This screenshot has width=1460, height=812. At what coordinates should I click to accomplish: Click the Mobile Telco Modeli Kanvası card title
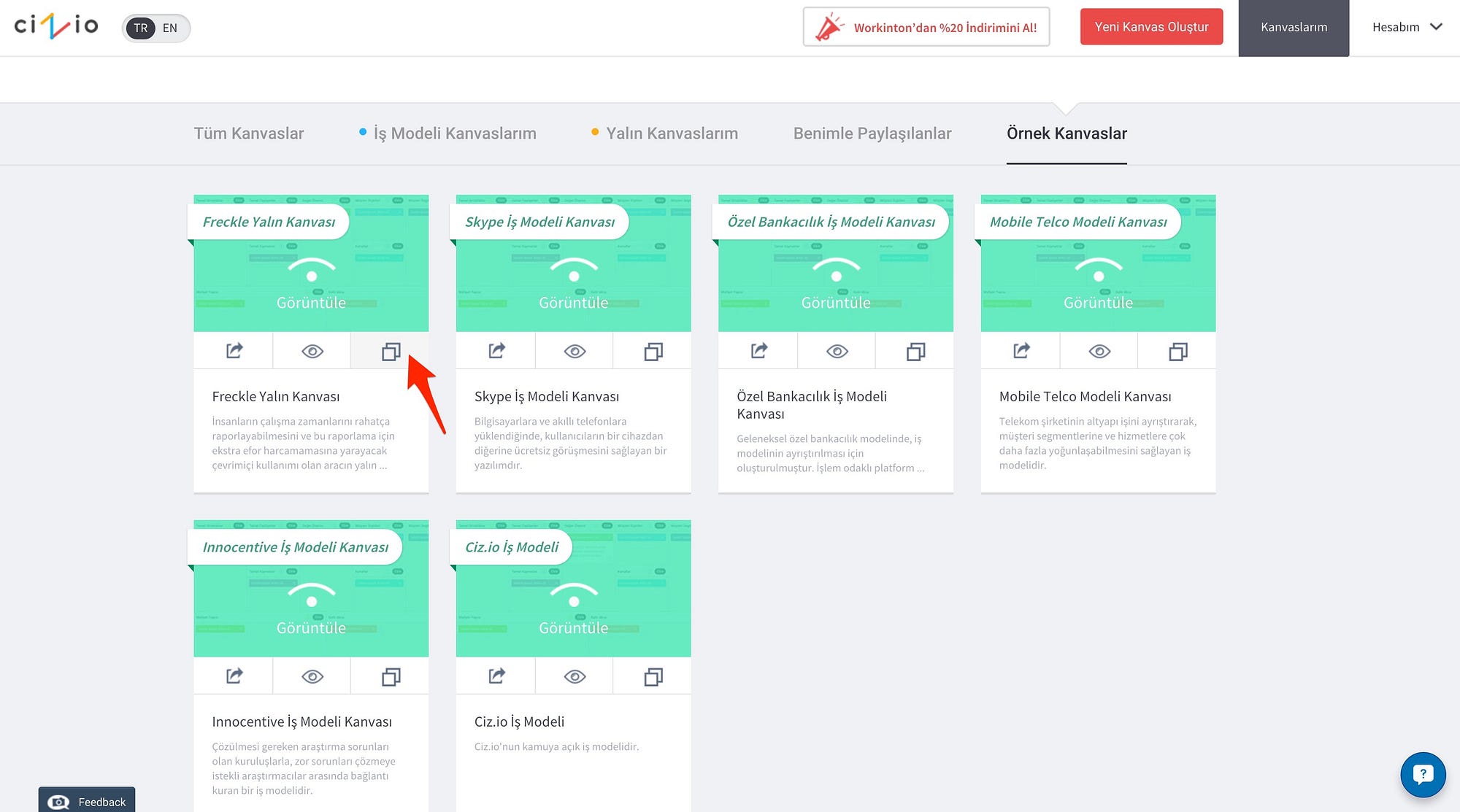point(1085,396)
